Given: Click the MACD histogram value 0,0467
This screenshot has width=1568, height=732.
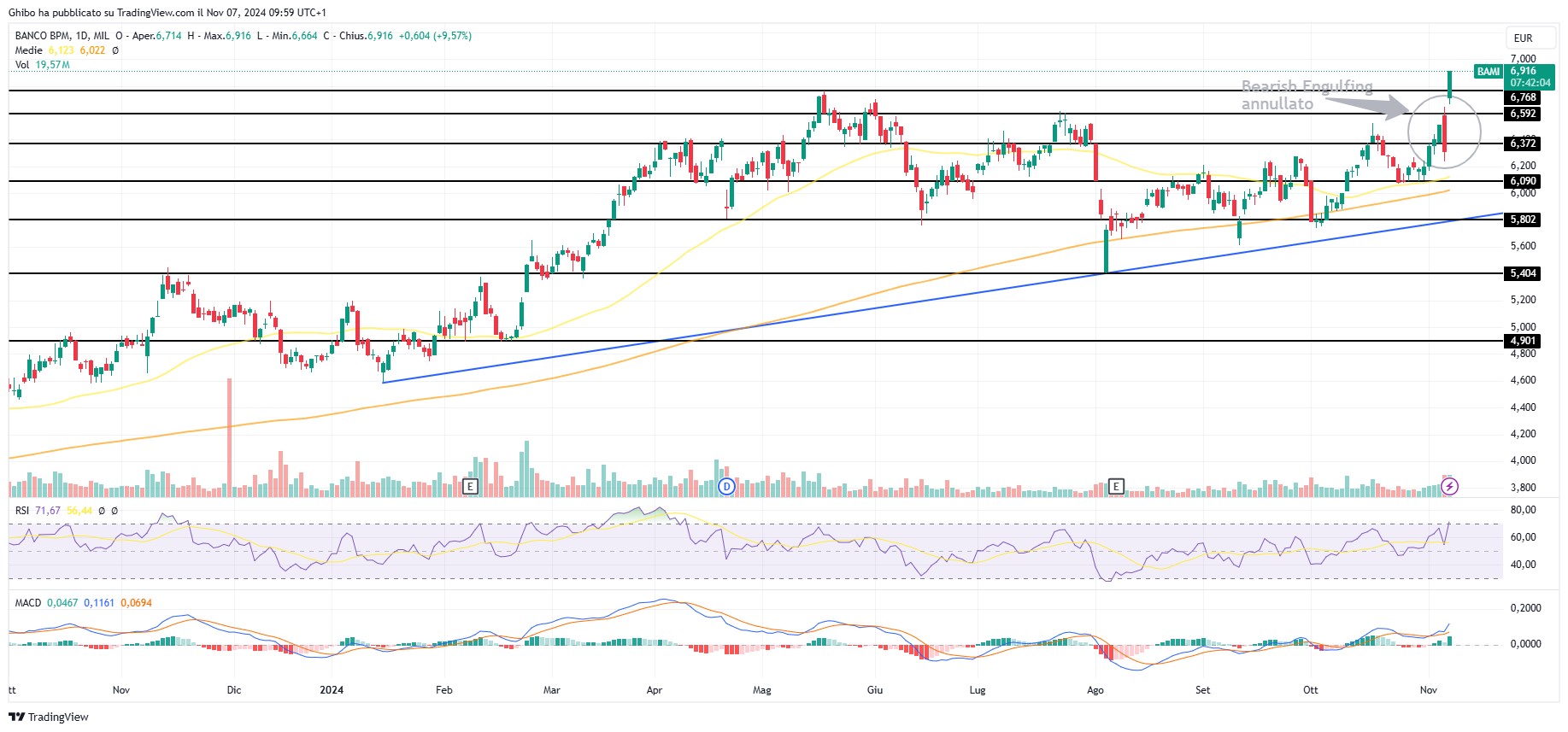Looking at the screenshot, I should 62,603.
